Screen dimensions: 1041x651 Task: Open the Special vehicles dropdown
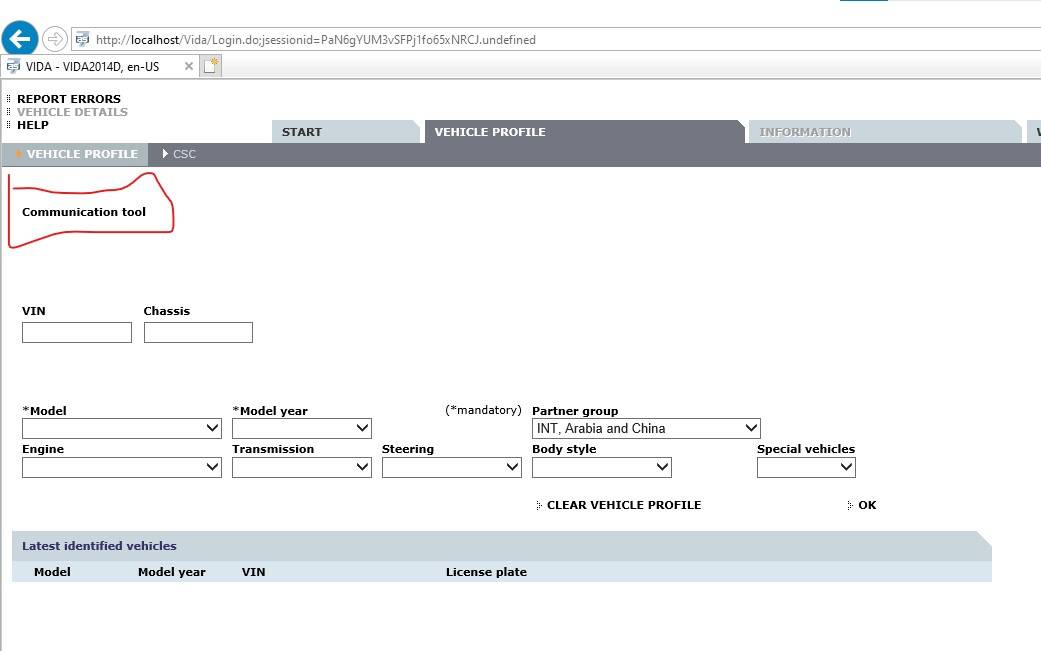pos(806,467)
